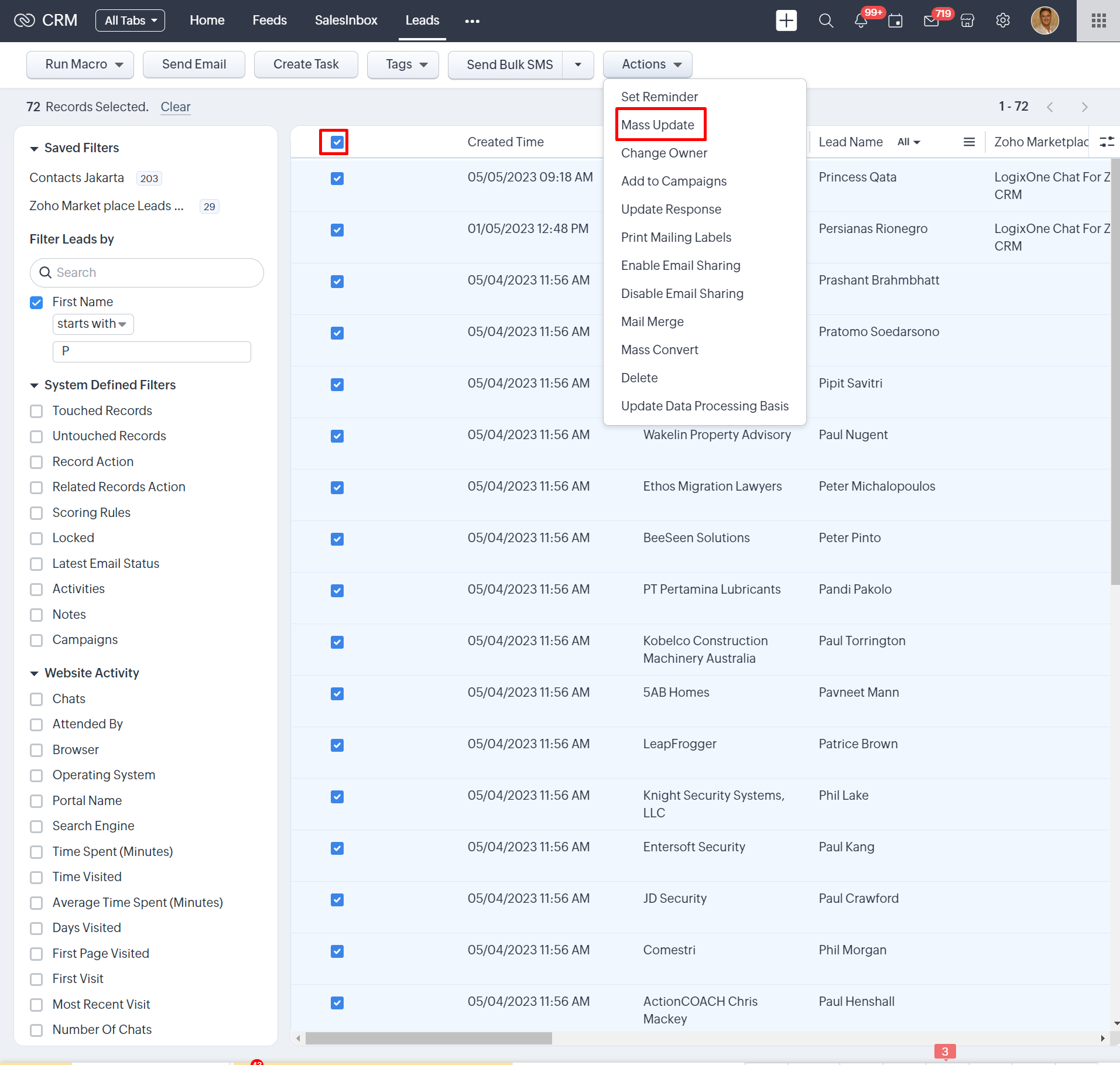Open the marketplace store icon
1120x1065 pixels.
pos(968,21)
